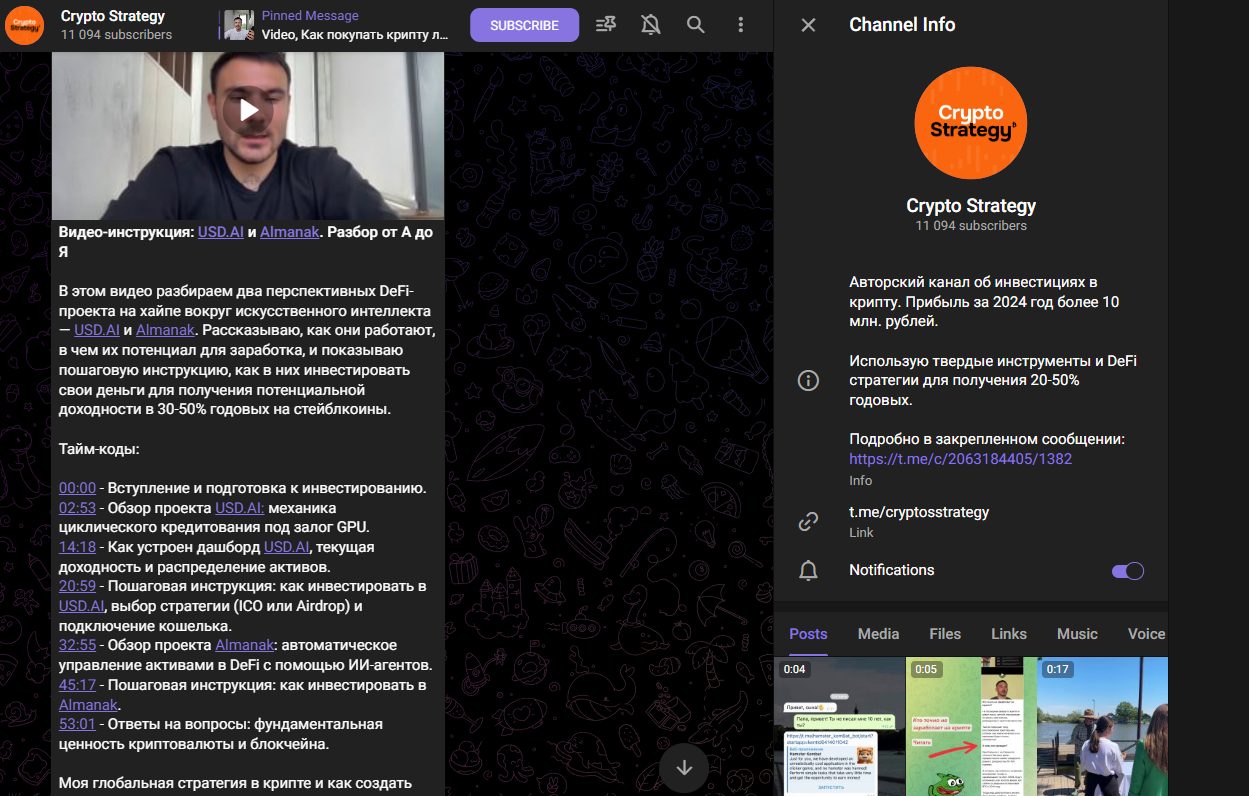
Task: Jump to timecode 53:01
Action: click(x=77, y=724)
